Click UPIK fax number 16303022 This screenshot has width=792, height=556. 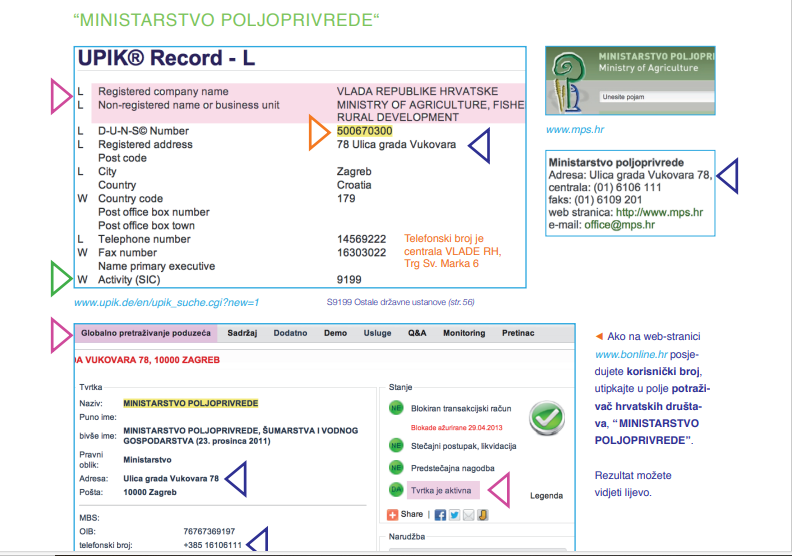pos(362,253)
